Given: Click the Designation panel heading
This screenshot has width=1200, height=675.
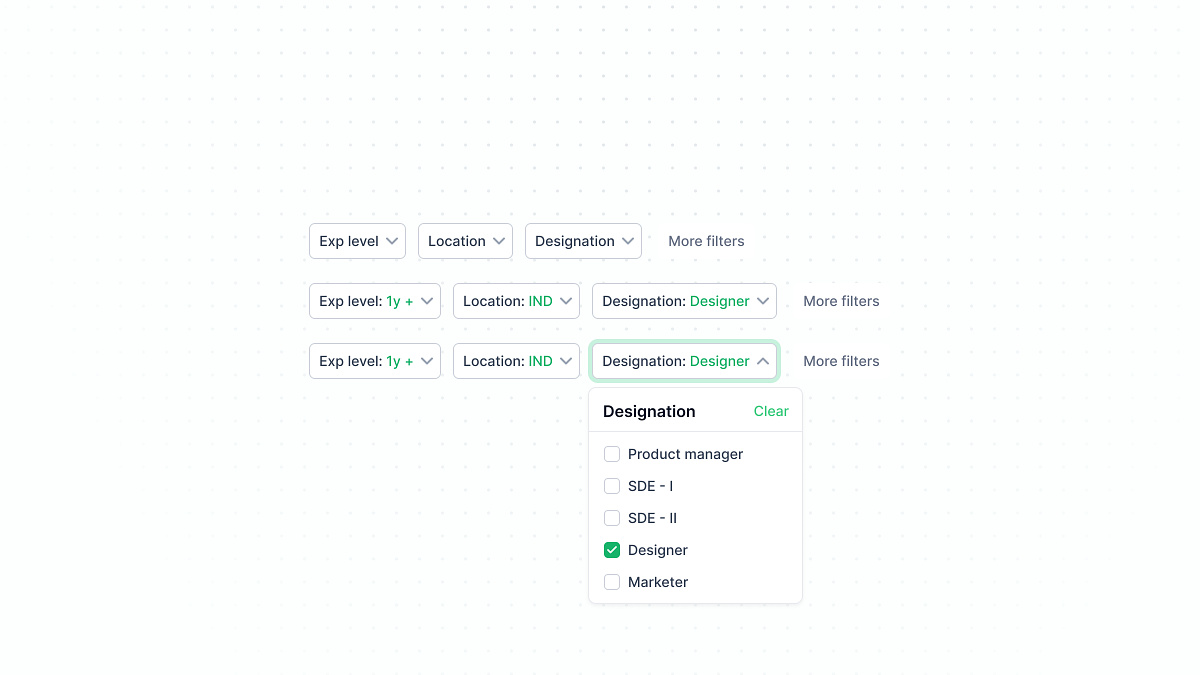Looking at the screenshot, I should tap(649, 411).
